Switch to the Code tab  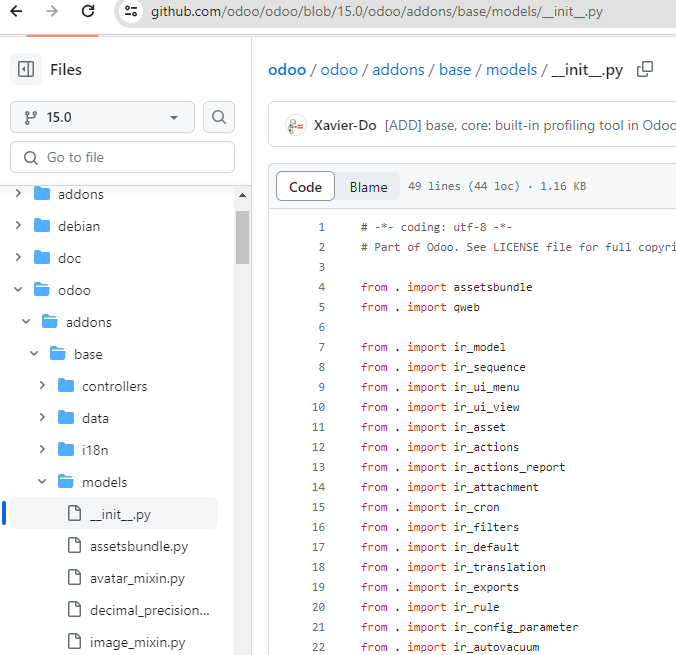(x=305, y=186)
